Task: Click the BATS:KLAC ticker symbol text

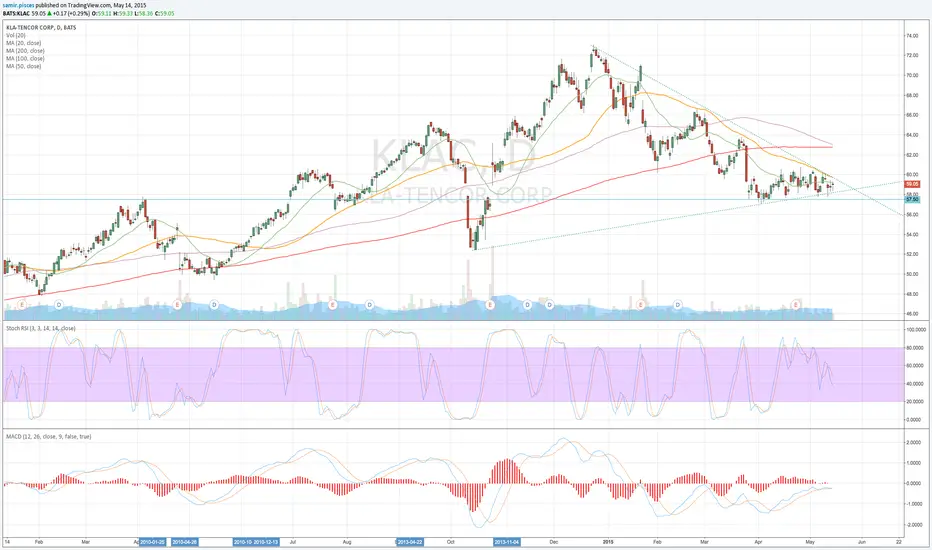Action: pos(15,12)
